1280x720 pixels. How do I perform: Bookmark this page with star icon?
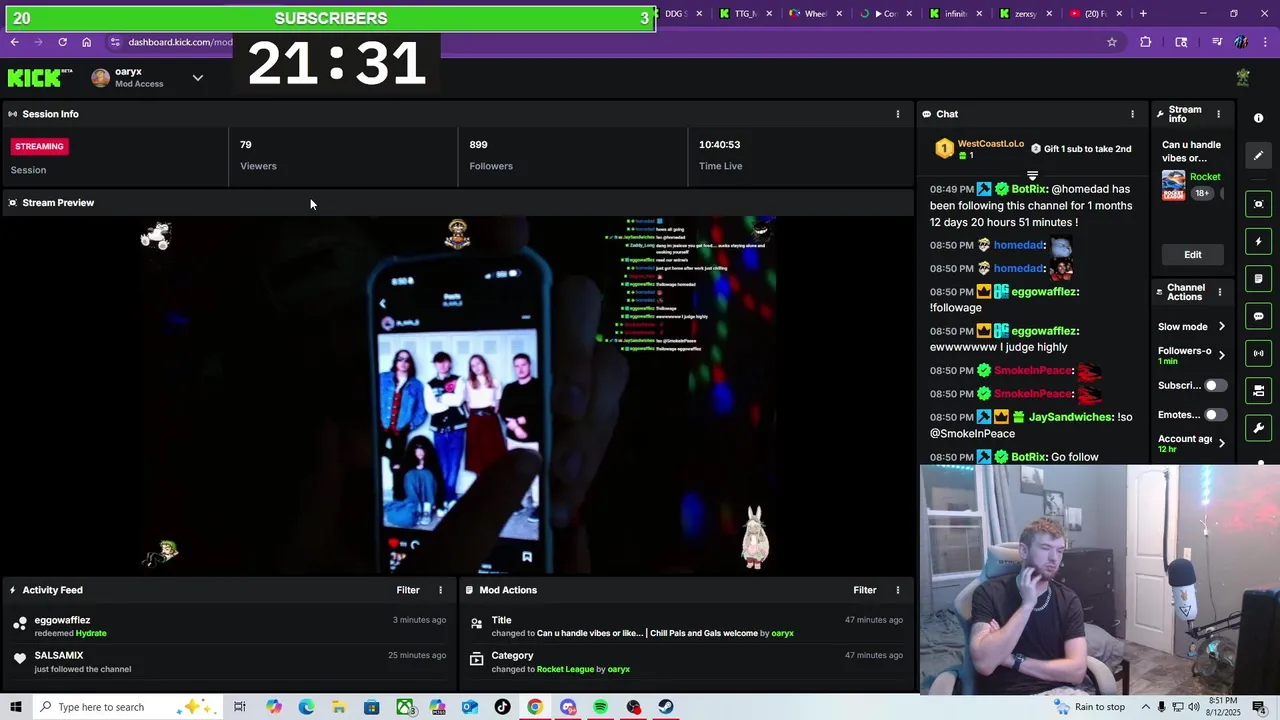point(1111,42)
